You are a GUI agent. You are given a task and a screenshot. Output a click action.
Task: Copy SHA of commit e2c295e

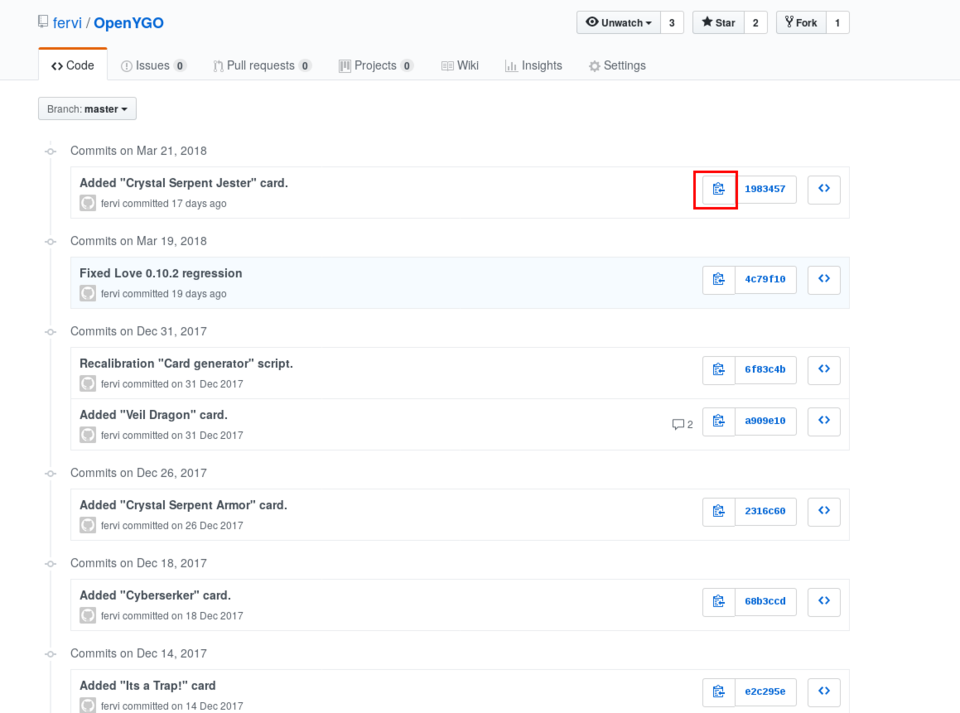[x=718, y=692]
